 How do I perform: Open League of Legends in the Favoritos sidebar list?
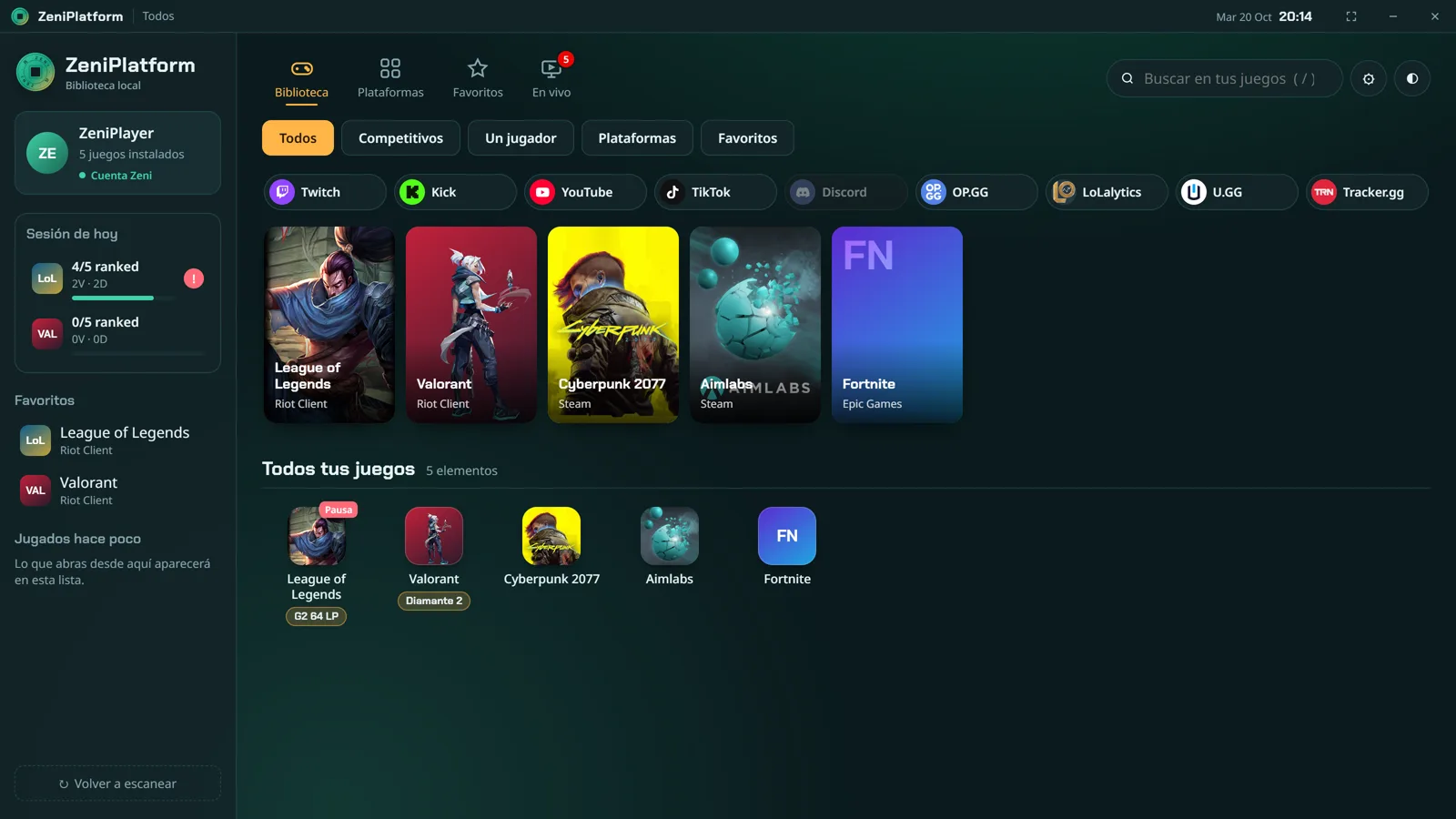click(117, 440)
